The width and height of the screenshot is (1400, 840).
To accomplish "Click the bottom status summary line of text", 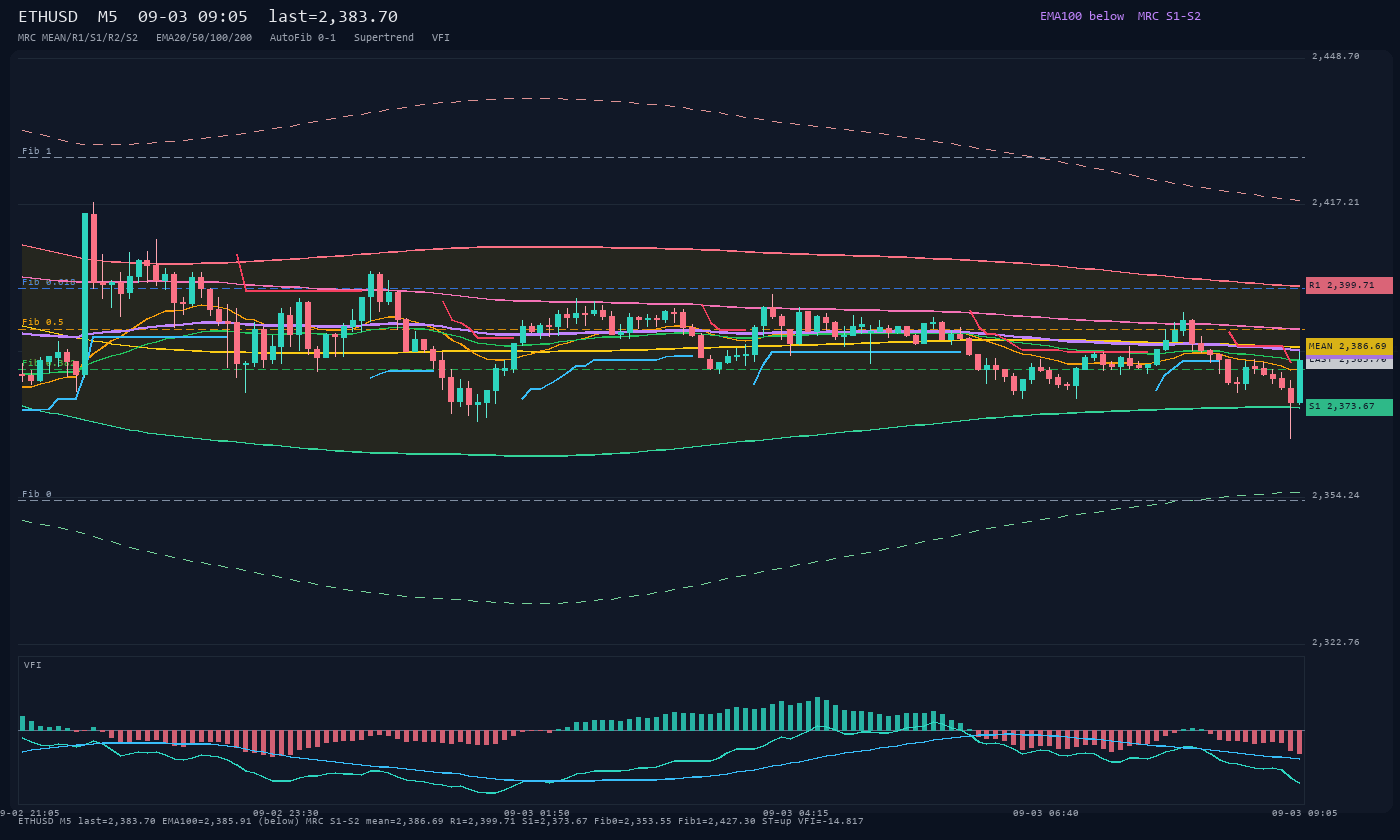I will pos(441,821).
